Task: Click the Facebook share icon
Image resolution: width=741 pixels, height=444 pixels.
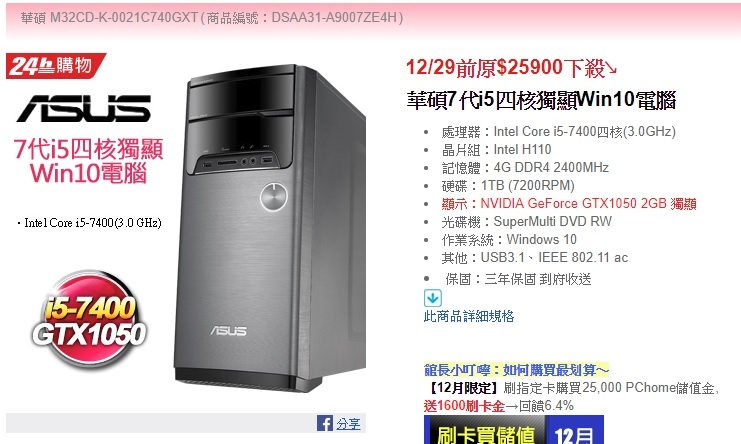Action: [325, 423]
